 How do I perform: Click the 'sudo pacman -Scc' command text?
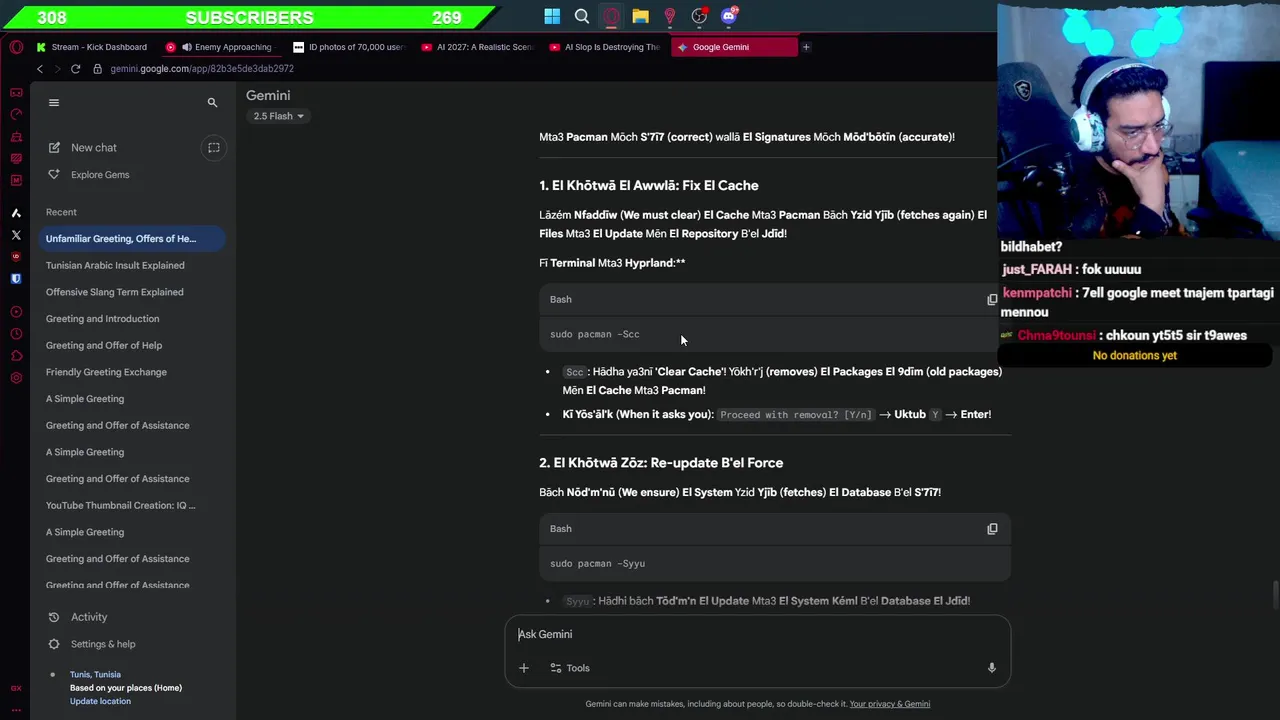tap(595, 334)
